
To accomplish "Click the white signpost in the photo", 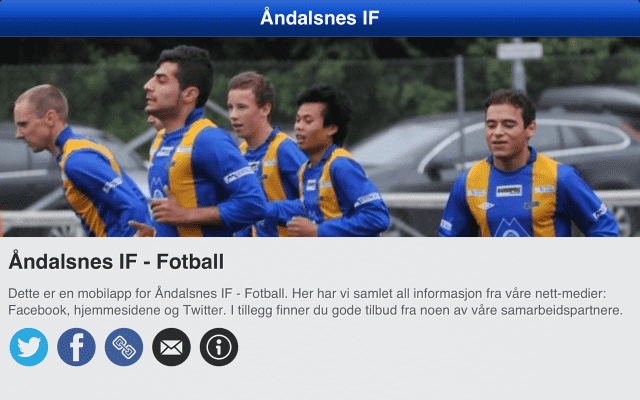I will click(519, 51).
